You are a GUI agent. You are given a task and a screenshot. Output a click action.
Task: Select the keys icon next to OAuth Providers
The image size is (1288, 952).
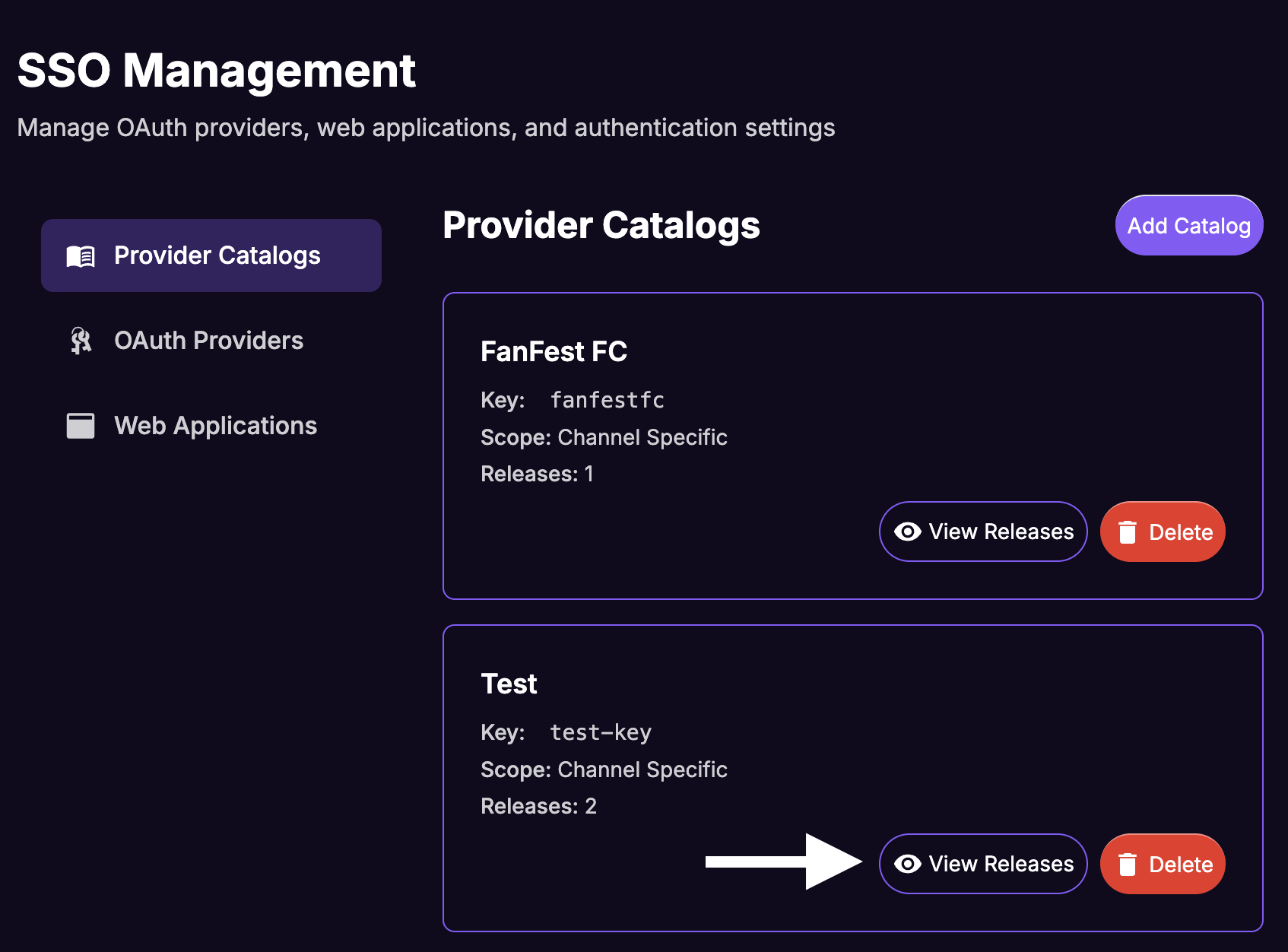pyautogui.click(x=81, y=340)
